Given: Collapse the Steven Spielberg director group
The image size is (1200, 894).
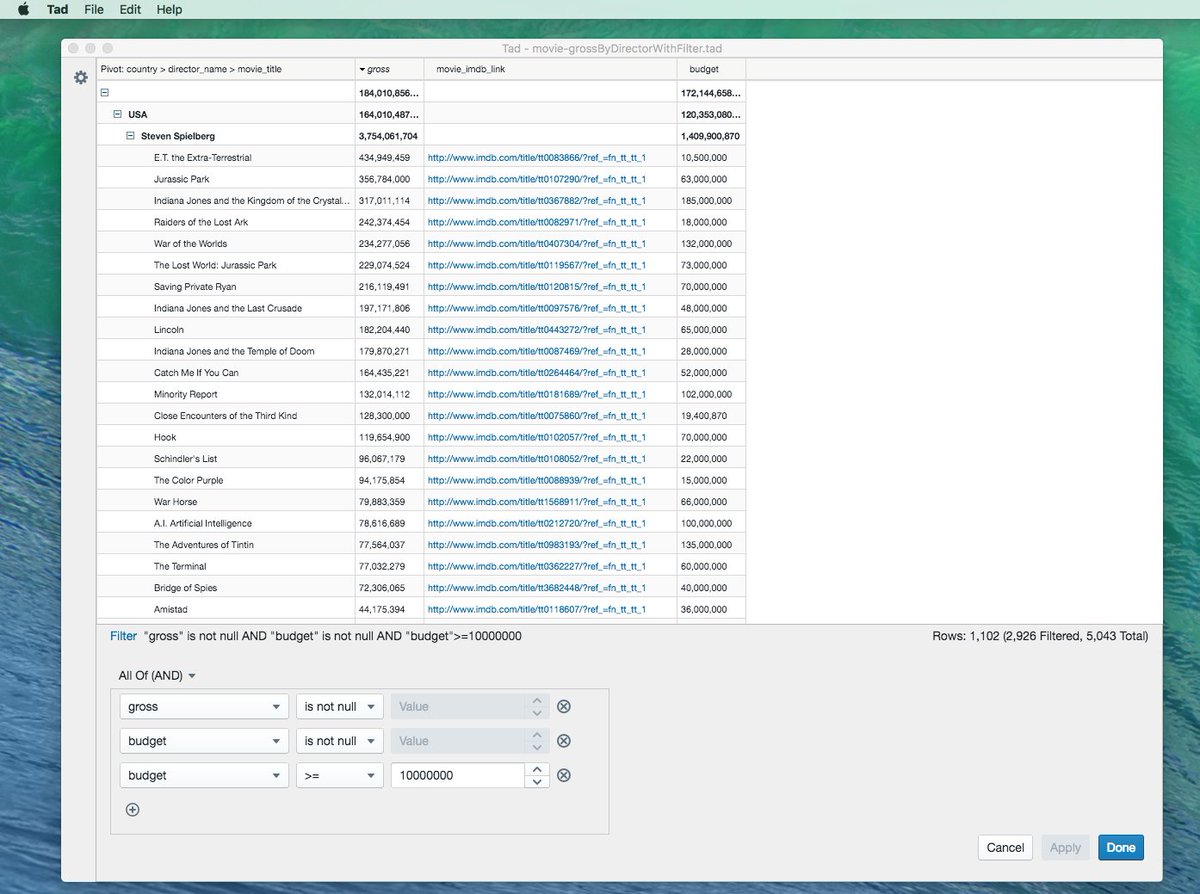Looking at the screenshot, I should [x=130, y=136].
